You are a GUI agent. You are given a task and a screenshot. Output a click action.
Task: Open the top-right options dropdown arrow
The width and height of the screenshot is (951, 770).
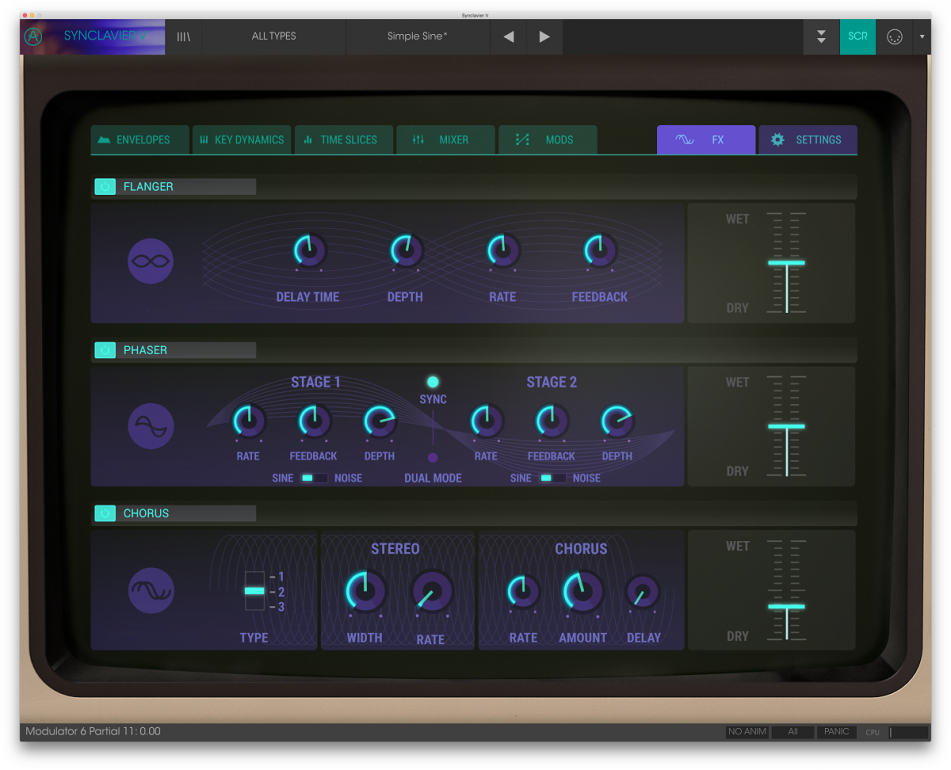922,36
